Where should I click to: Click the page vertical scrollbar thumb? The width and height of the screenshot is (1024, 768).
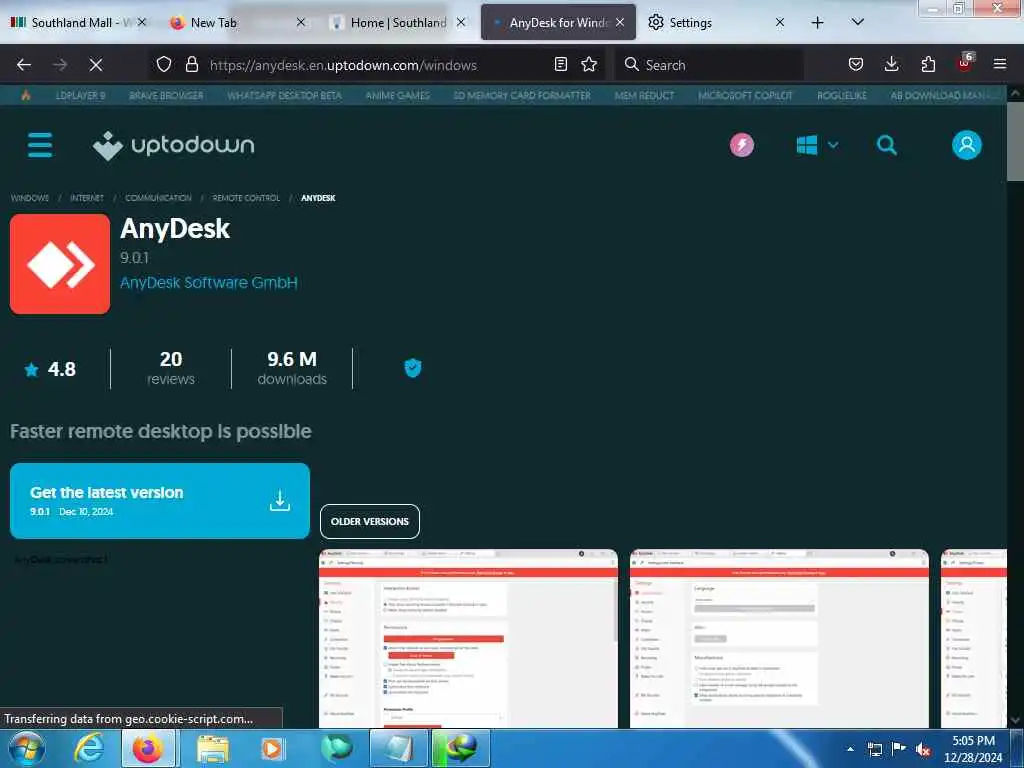(x=1015, y=141)
